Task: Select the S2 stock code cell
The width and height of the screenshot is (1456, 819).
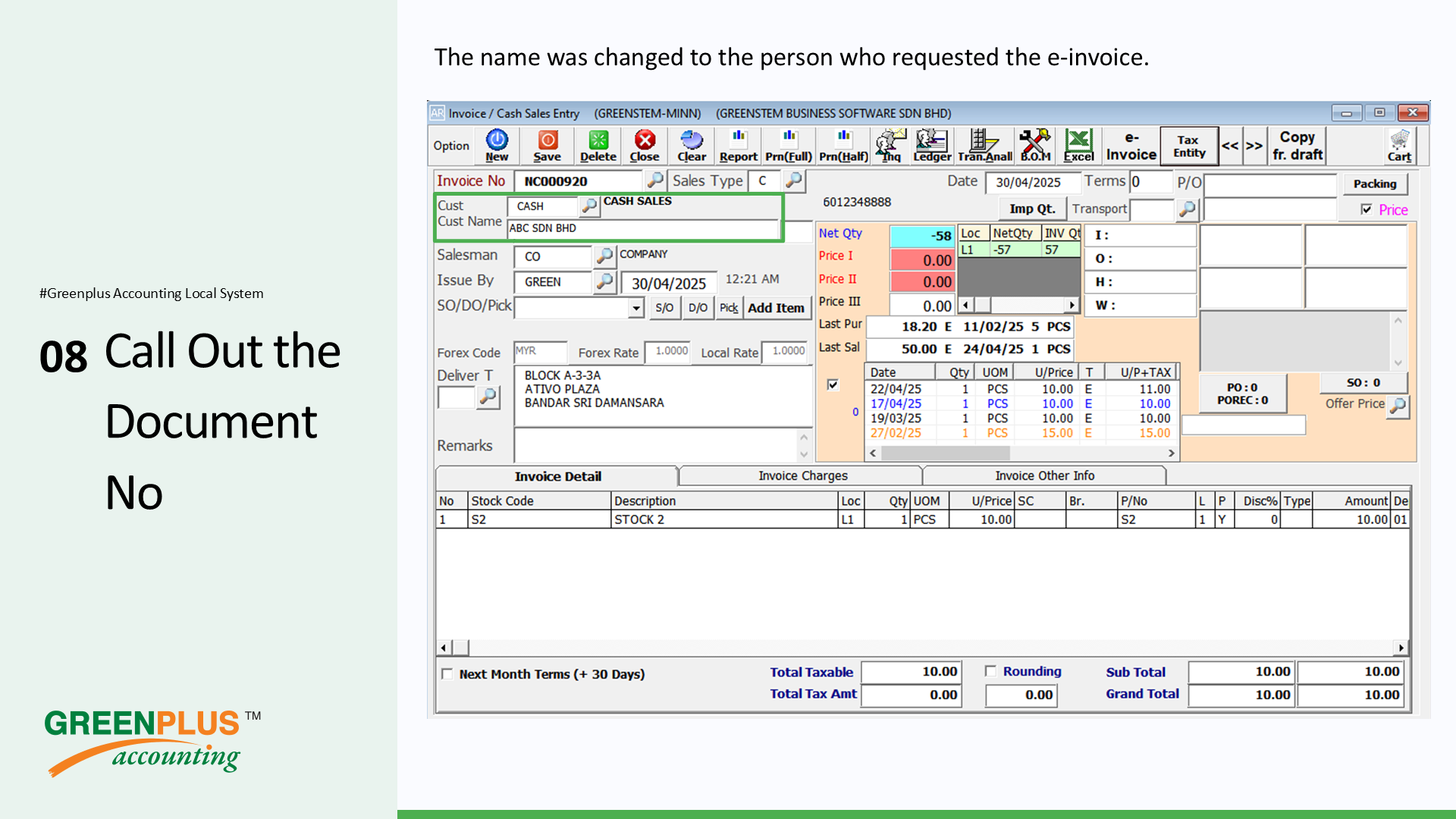Action: [x=539, y=519]
